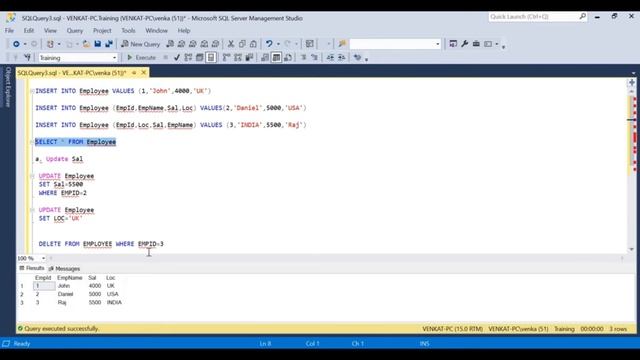This screenshot has width=640, height=360.
Task: Switch output to Results to Text
Action: tap(265, 58)
